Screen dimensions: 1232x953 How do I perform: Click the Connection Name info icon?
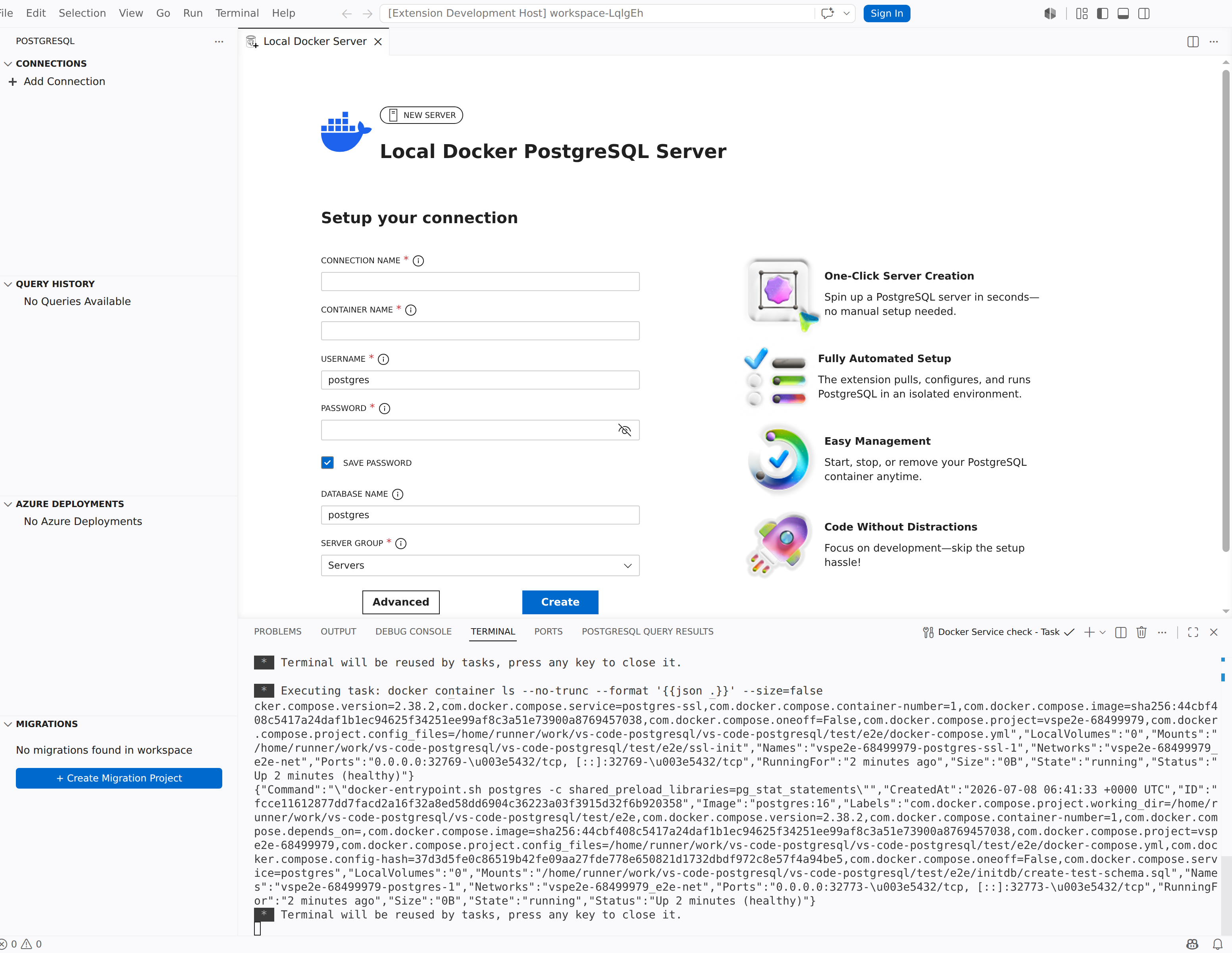(418, 260)
